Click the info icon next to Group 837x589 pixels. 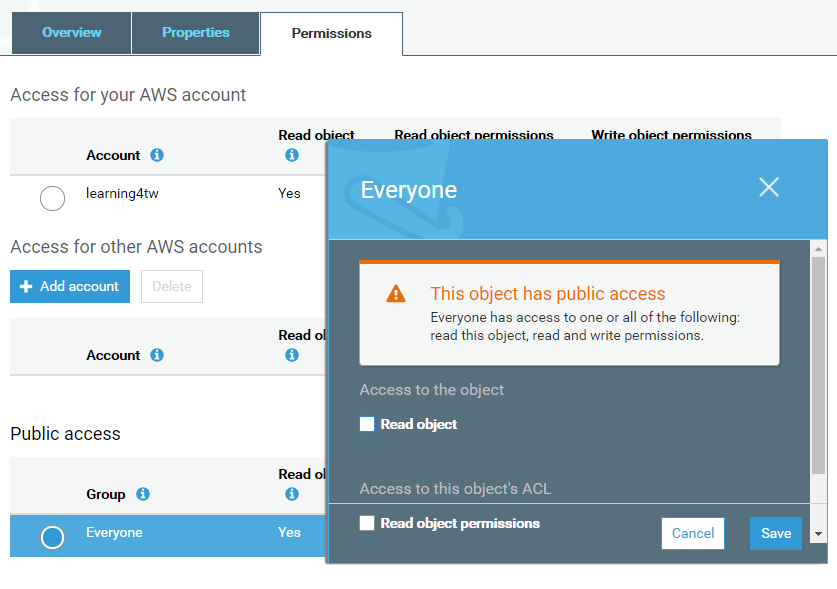tap(143, 495)
